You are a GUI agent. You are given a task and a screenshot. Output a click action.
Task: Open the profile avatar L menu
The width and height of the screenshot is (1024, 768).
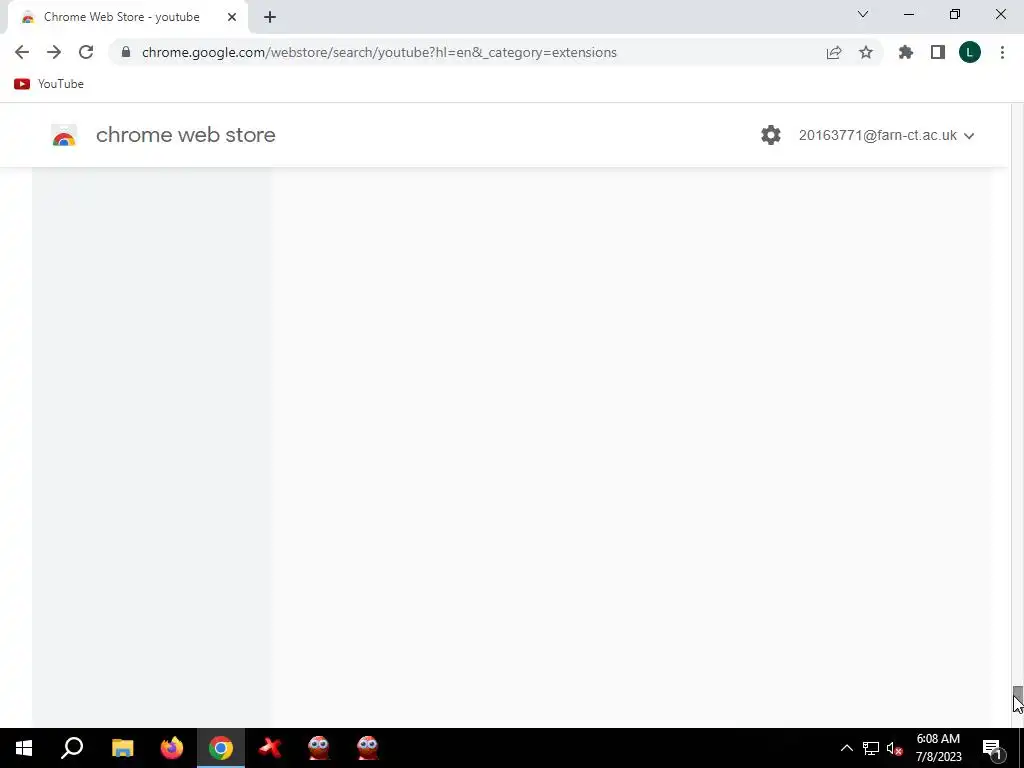970,52
